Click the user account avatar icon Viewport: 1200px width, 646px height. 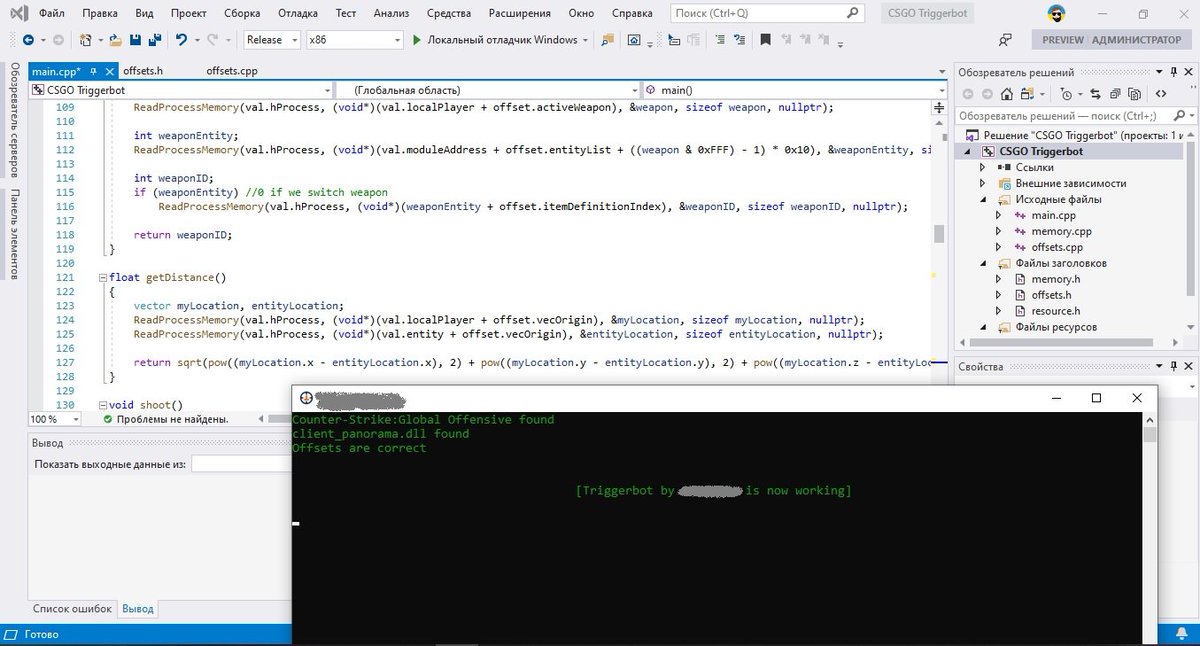(1057, 14)
